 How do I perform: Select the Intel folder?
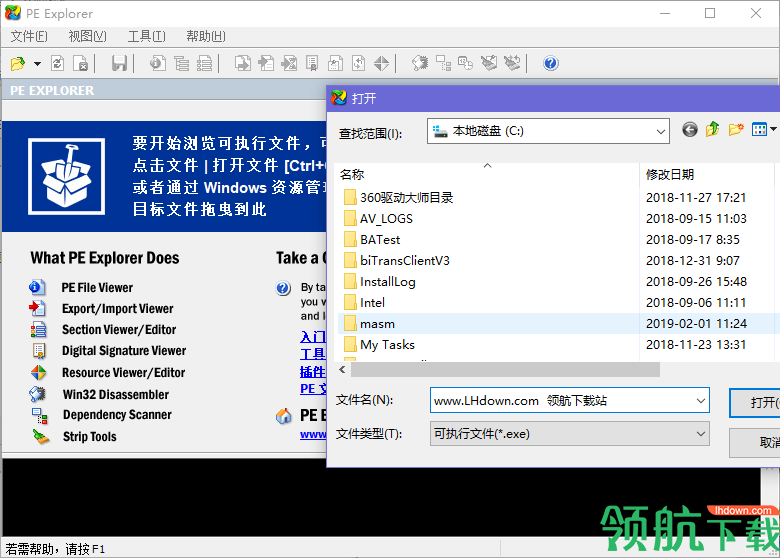pos(364,302)
